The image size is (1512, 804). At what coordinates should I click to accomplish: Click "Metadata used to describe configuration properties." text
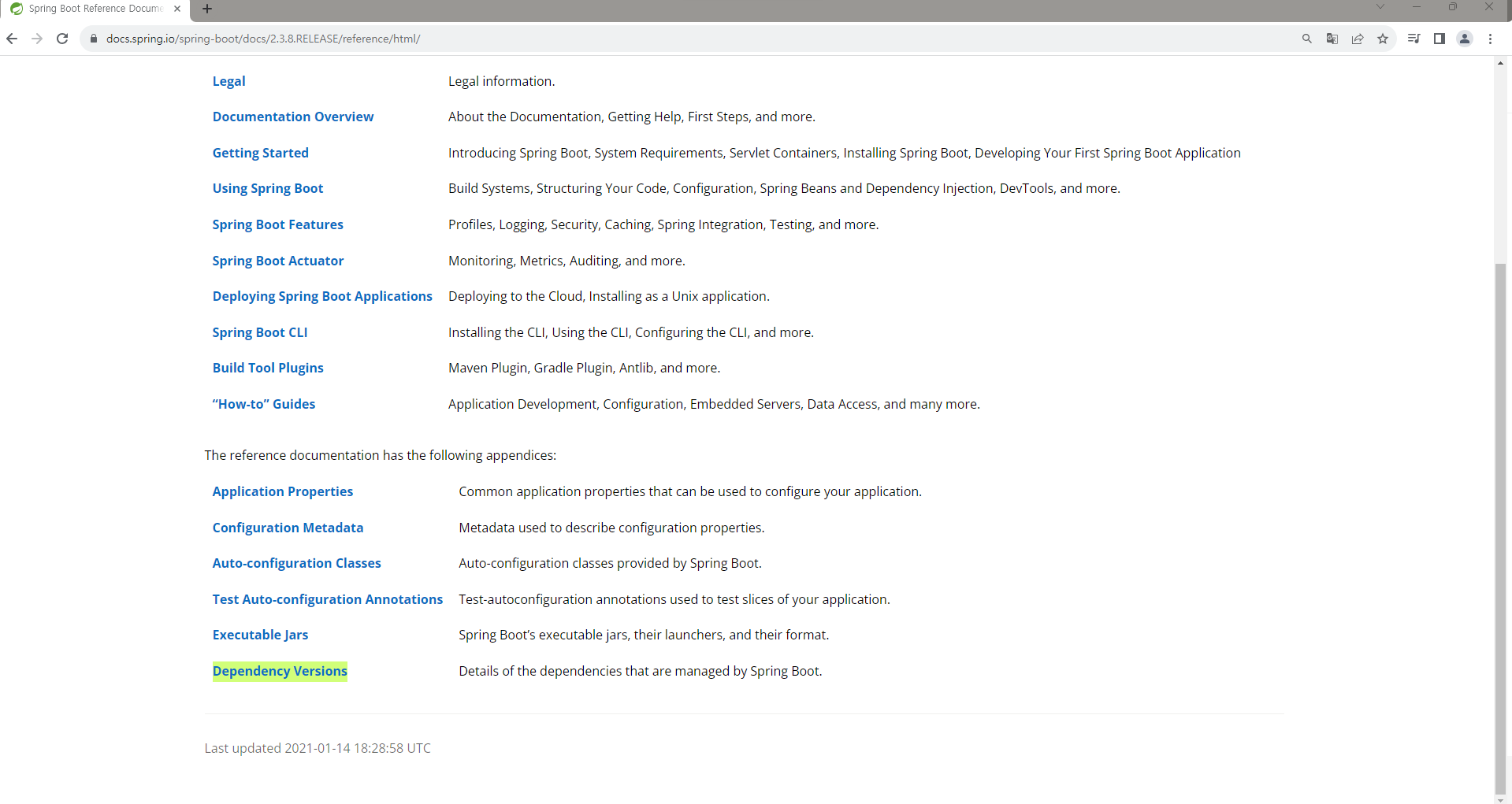click(611, 528)
